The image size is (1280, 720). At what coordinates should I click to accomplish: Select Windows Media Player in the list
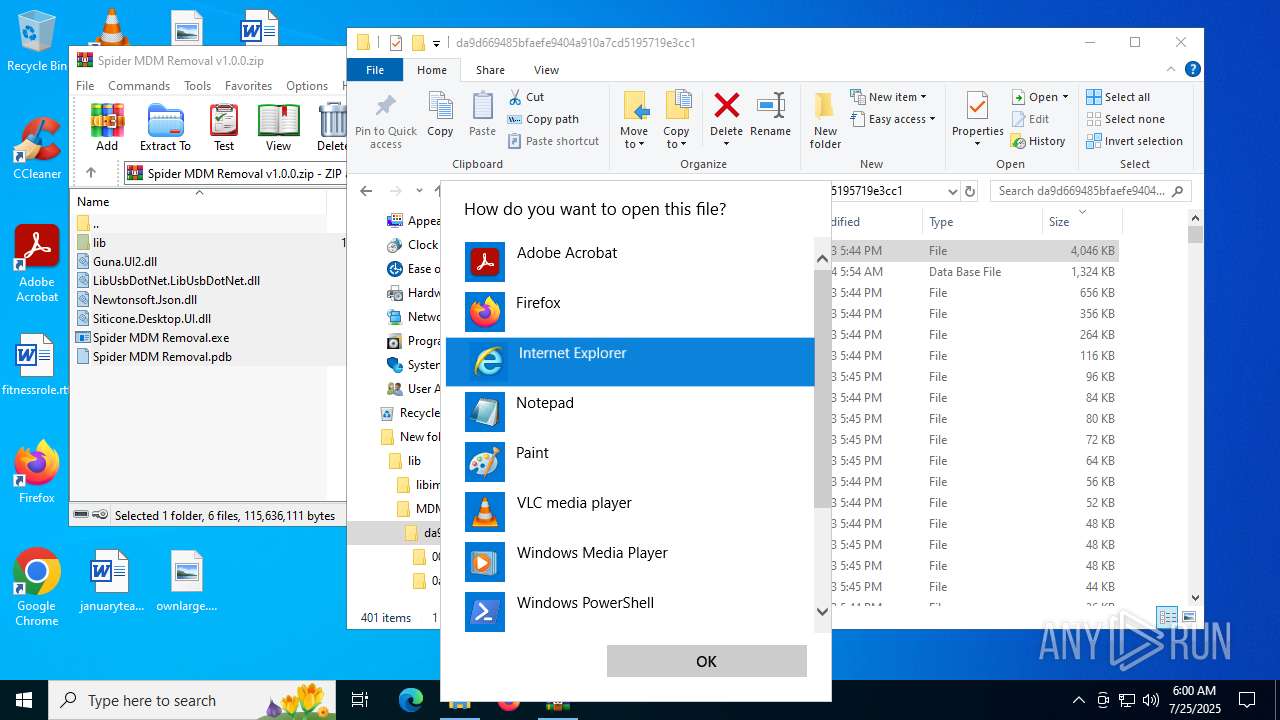click(x=630, y=562)
